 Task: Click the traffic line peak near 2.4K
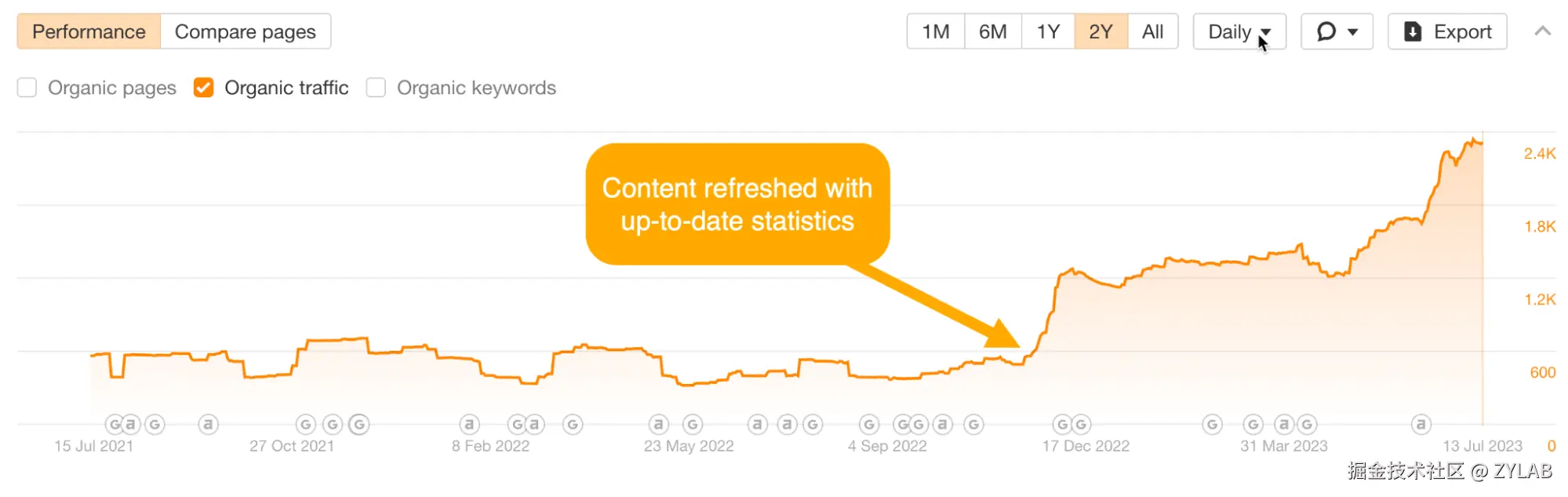[1471, 141]
